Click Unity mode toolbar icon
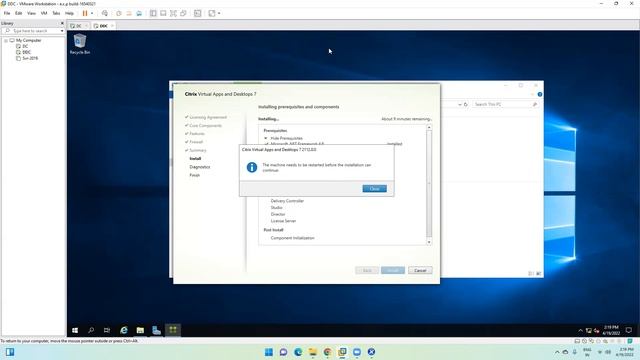 coord(184,13)
